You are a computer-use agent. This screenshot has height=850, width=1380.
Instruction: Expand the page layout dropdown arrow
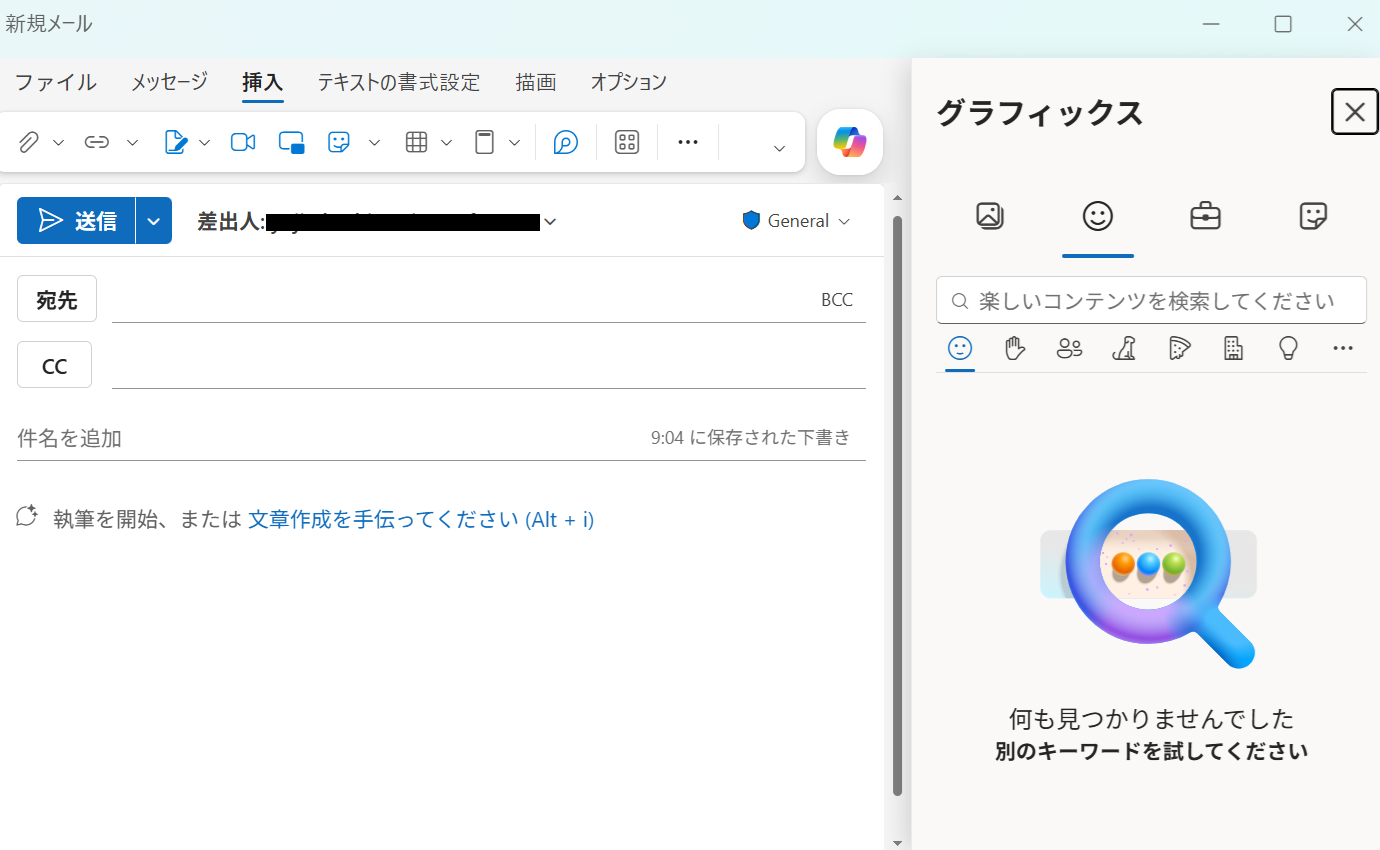(514, 142)
